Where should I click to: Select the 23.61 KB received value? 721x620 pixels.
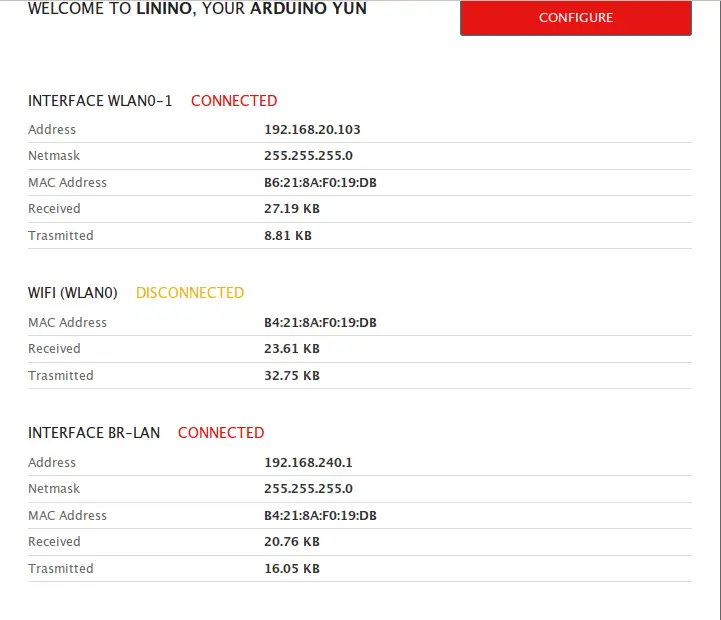point(292,349)
